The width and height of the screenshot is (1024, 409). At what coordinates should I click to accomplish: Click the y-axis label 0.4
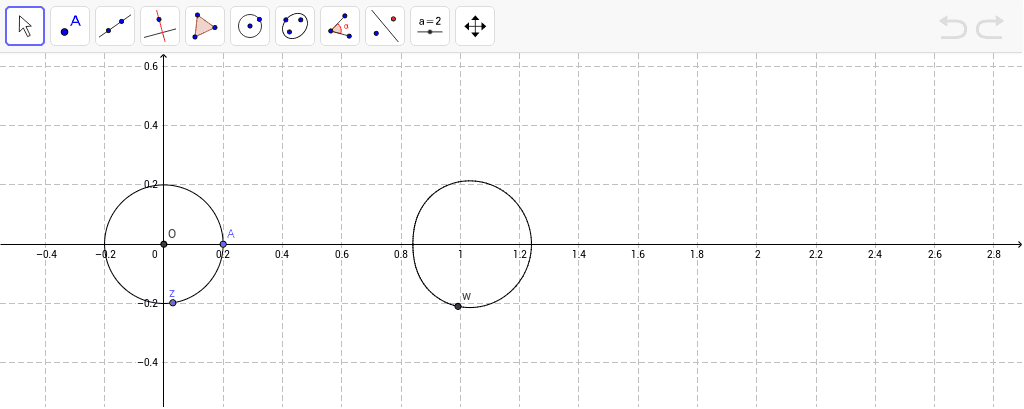click(x=151, y=125)
